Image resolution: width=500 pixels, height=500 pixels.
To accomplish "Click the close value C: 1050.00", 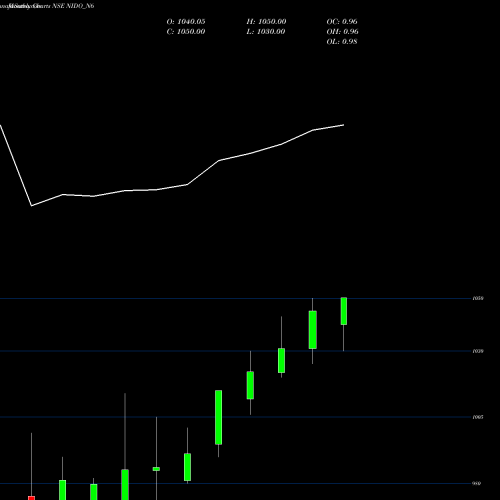I will click(186, 32).
